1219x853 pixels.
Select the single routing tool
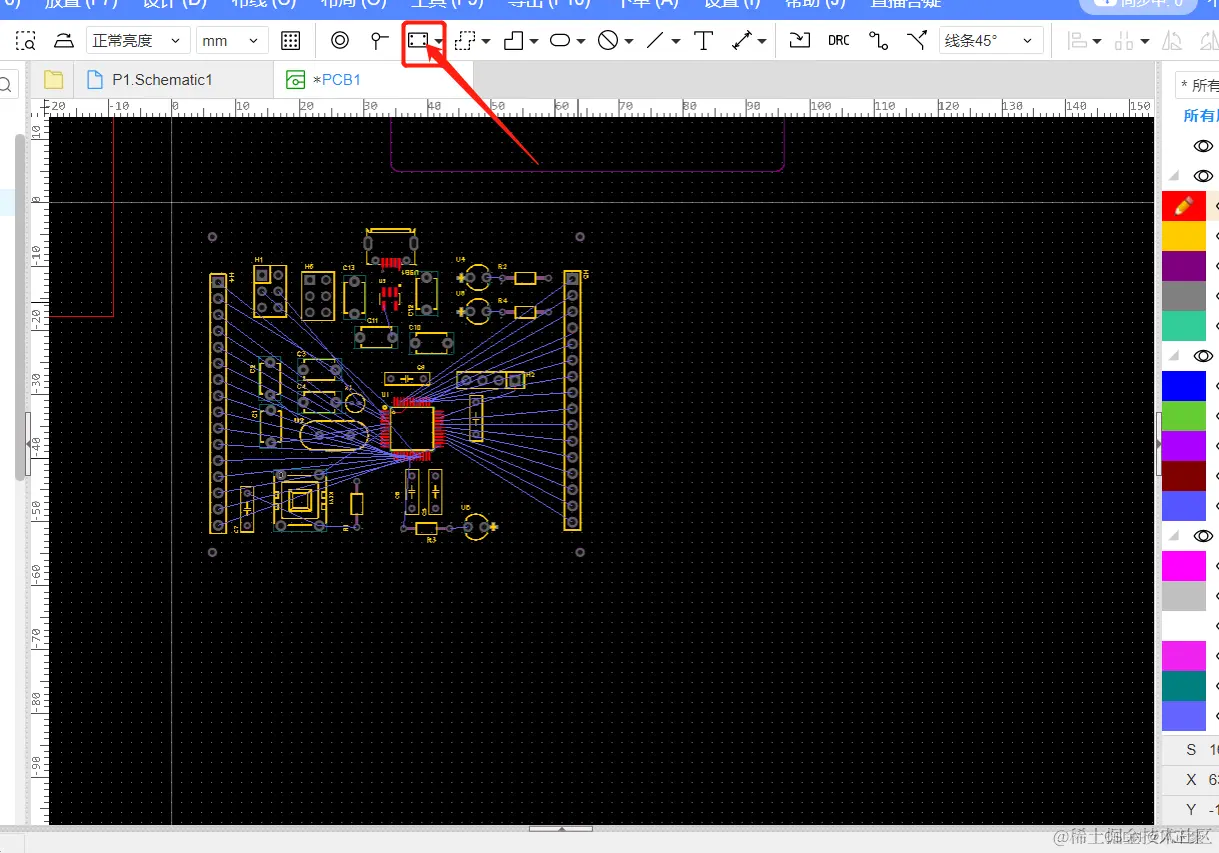(878, 41)
